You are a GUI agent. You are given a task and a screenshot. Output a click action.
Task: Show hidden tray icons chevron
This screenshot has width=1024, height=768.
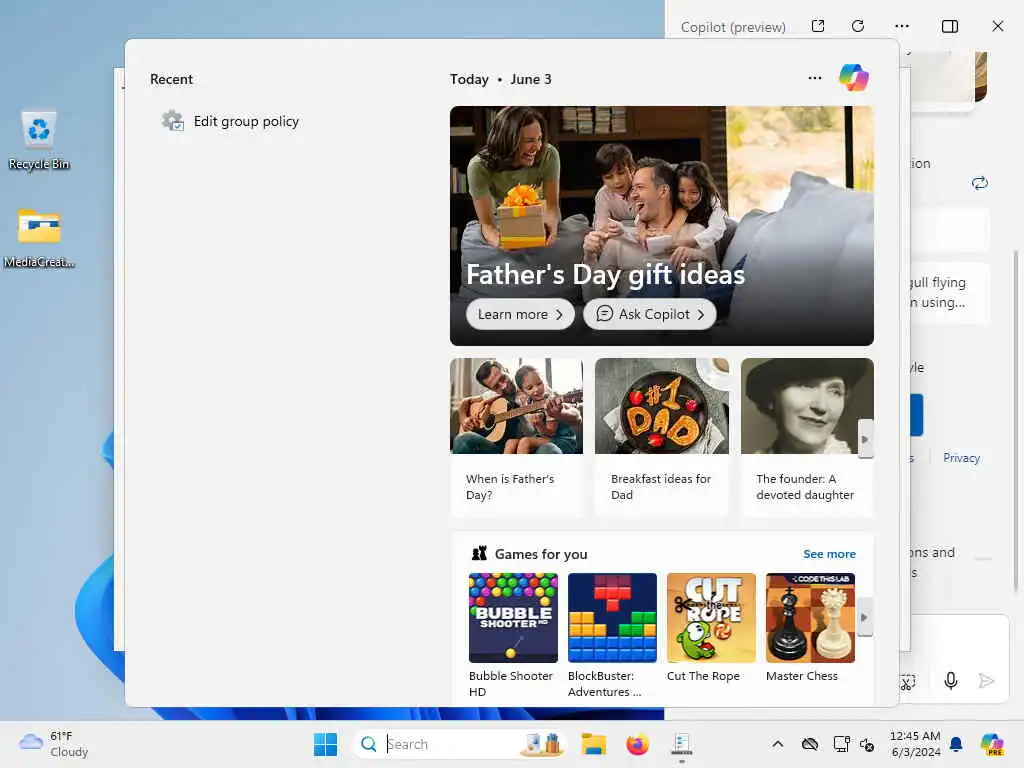(777, 744)
